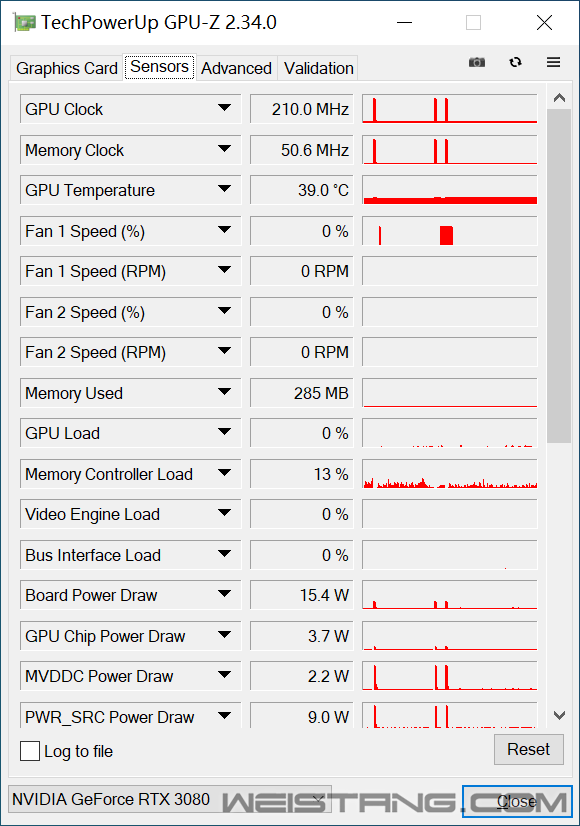Expand the GPU Temperature dropdown arrow
Screen dimensions: 580x826
click(x=224, y=189)
